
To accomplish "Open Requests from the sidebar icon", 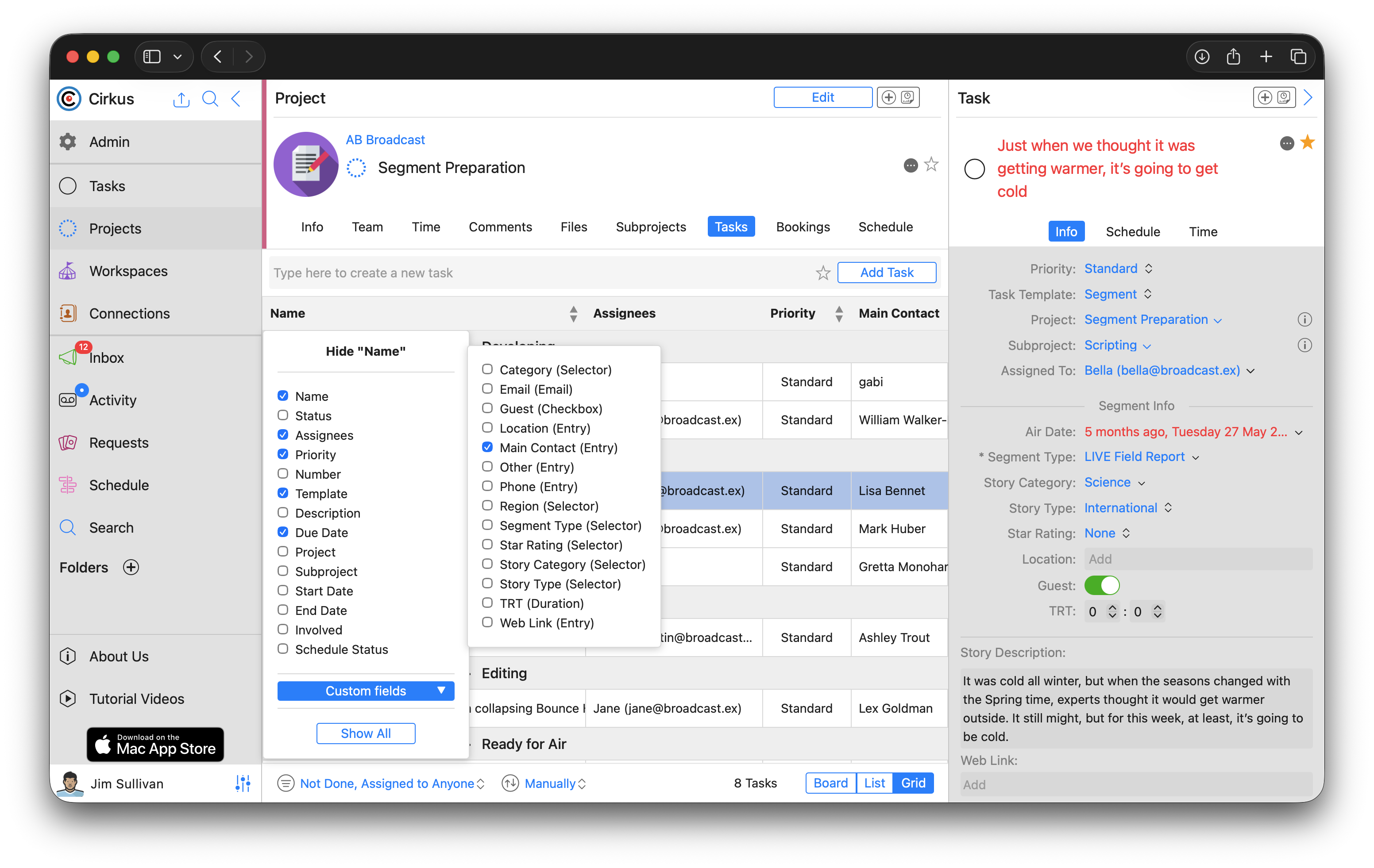I will tap(68, 442).
